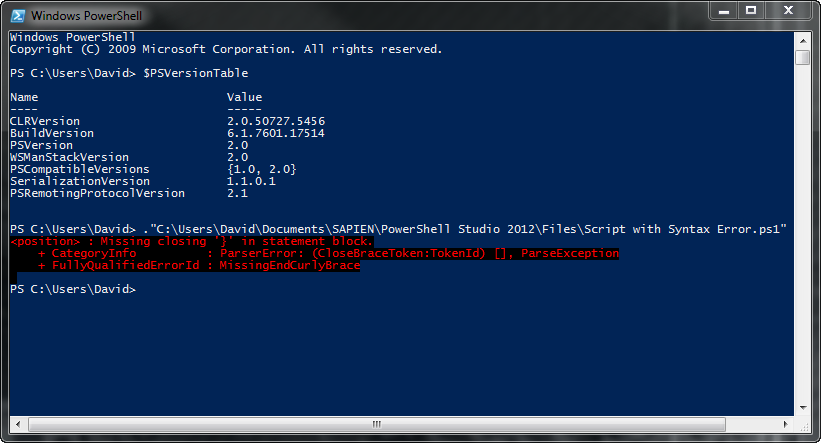The width and height of the screenshot is (821, 443).
Task: Click the Windows PowerShell title bar text
Action: tap(86, 16)
